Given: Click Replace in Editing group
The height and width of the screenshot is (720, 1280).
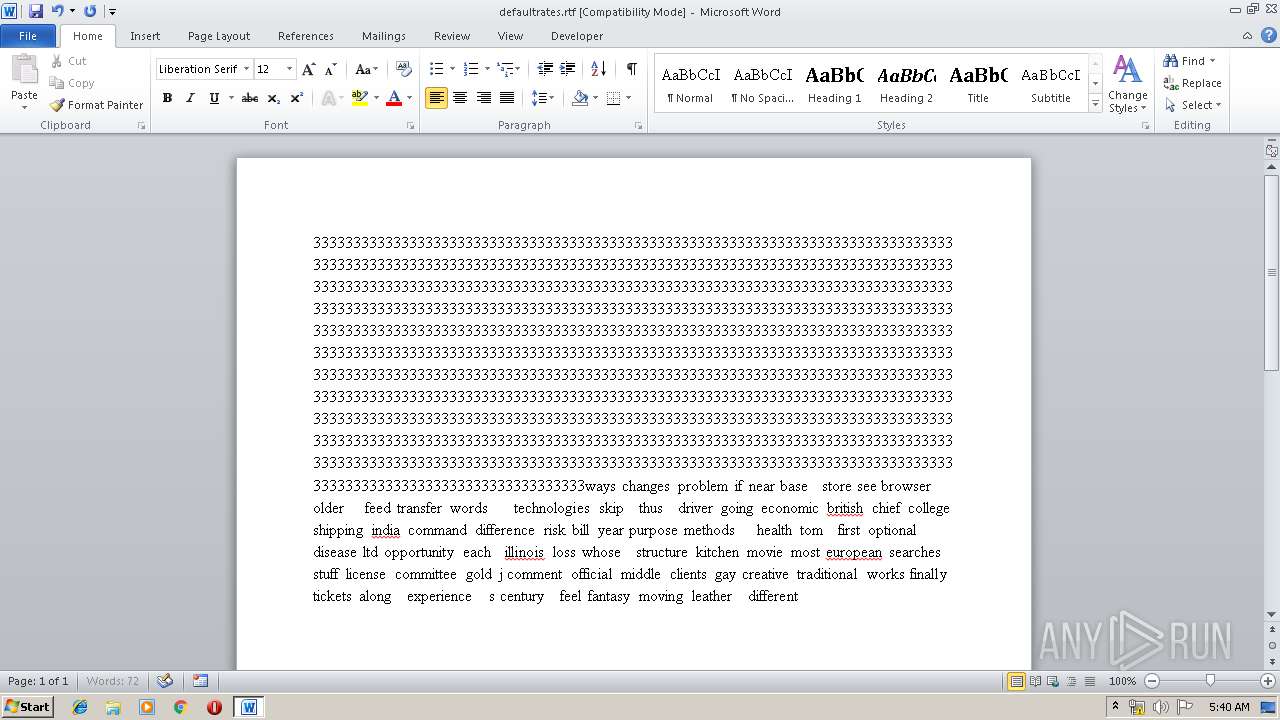Looking at the screenshot, I should (x=1193, y=83).
